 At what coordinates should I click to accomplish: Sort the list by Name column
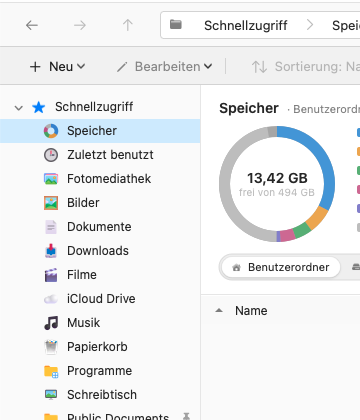[x=251, y=311]
